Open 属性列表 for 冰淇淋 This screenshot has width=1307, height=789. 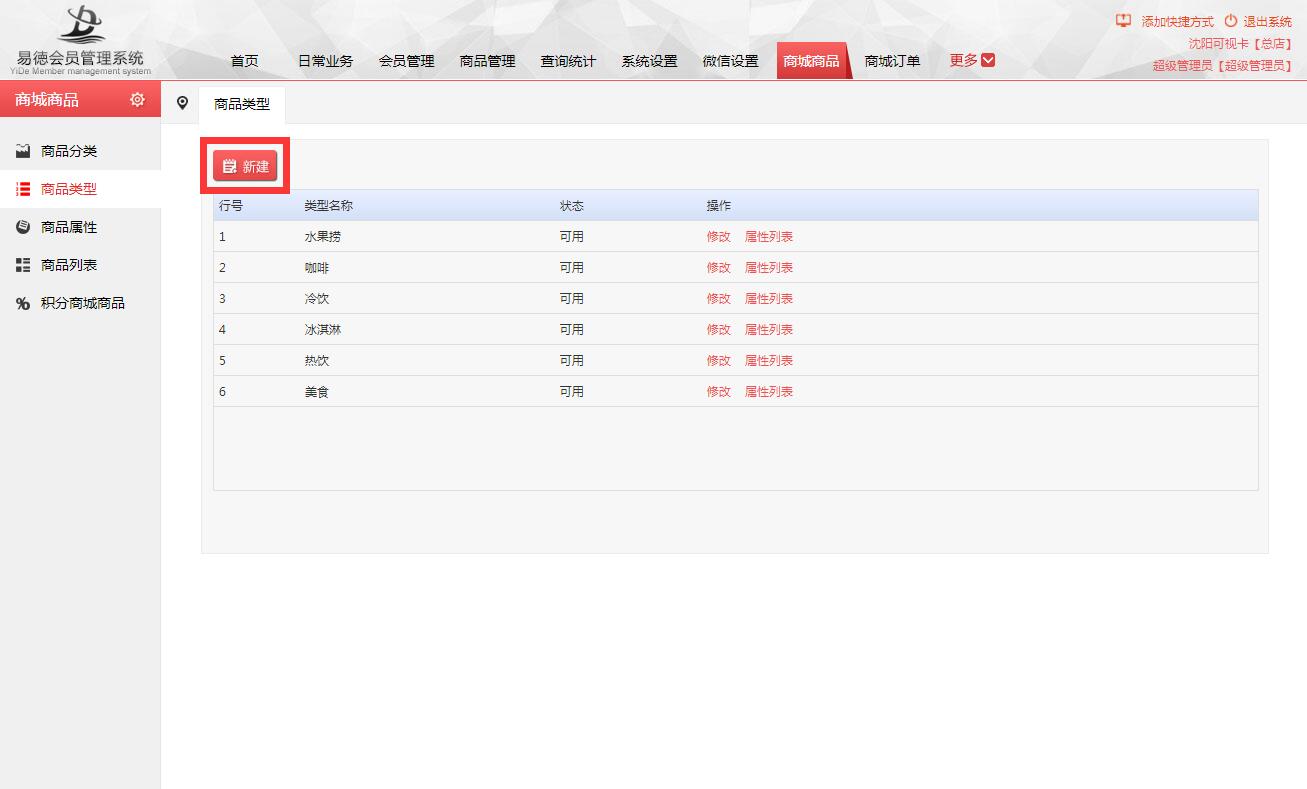[768, 330]
